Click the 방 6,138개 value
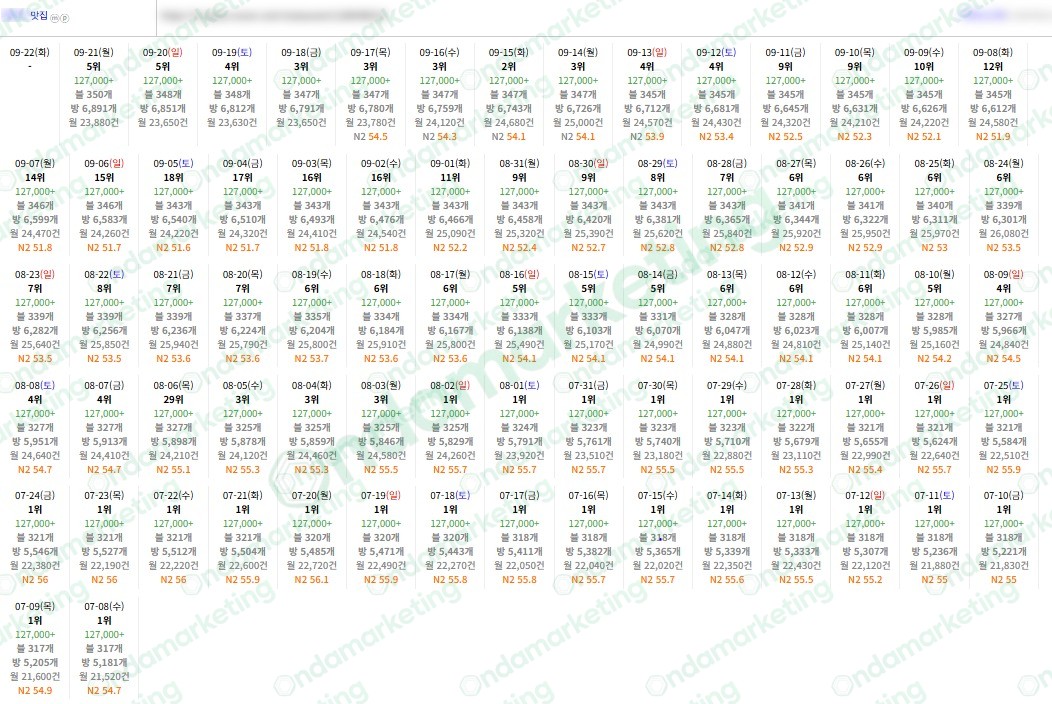 click(x=519, y=331)
